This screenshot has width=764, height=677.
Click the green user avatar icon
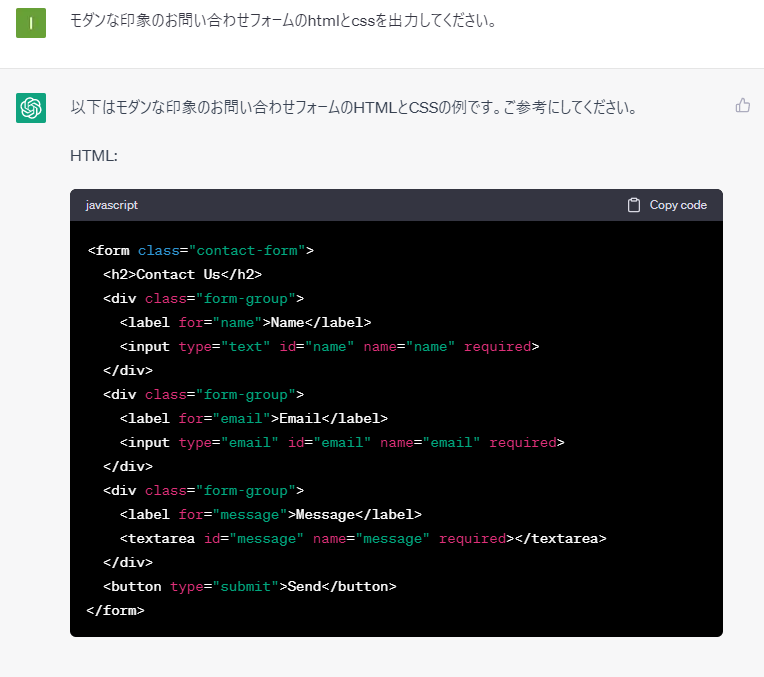31,23
